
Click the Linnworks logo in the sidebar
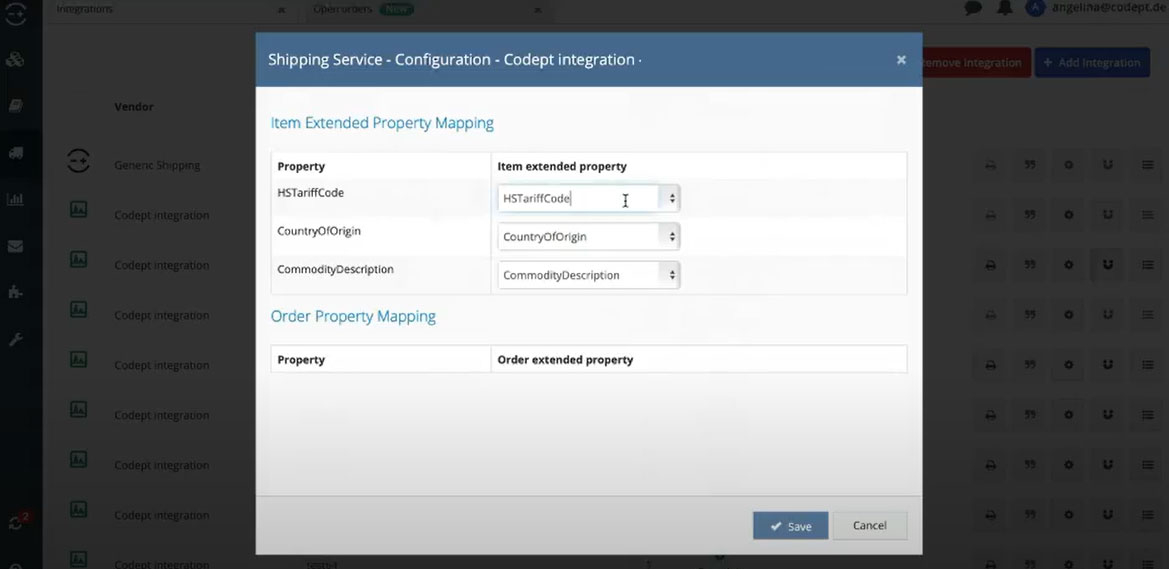16,13
